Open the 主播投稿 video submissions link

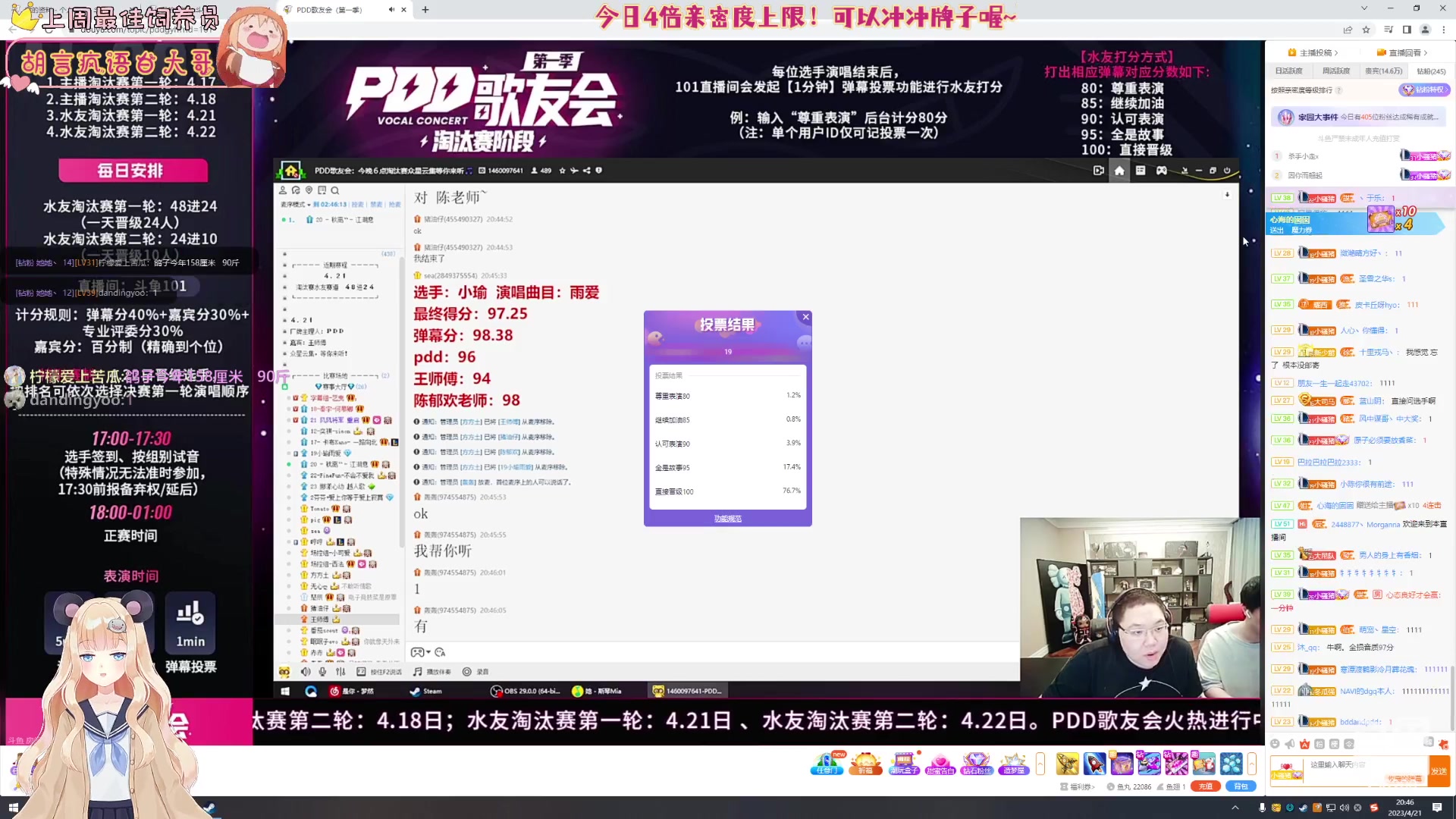click(x=1313, y=52)
